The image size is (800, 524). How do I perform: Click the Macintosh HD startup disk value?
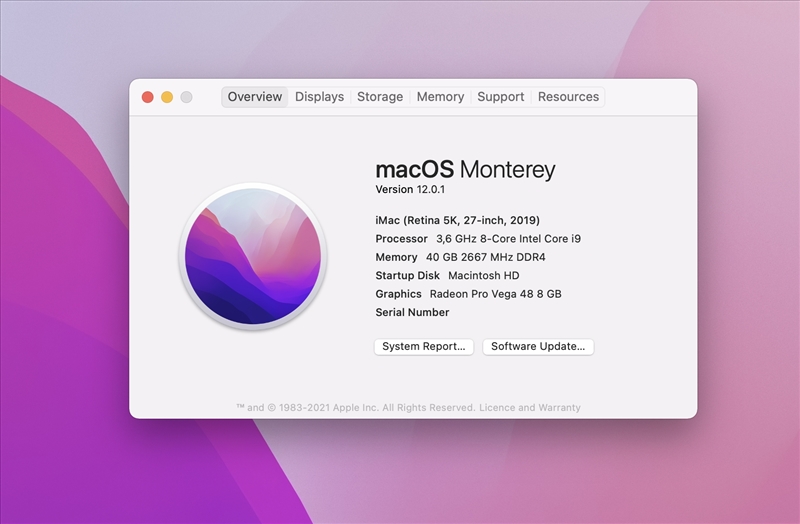point(484,276)
